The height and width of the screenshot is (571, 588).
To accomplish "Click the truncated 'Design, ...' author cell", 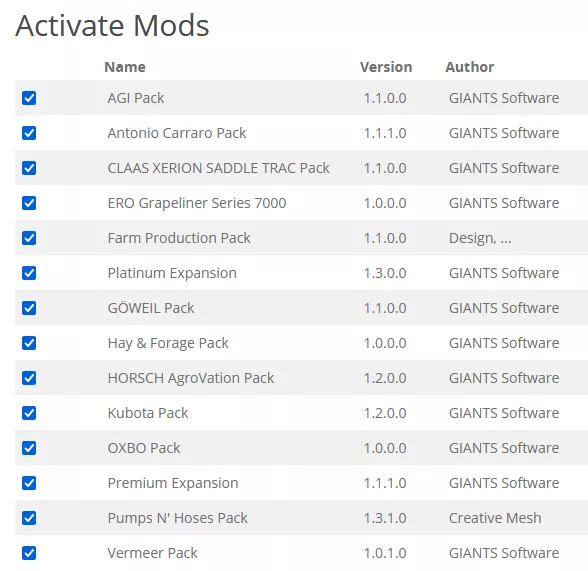I will pos(480,238).
